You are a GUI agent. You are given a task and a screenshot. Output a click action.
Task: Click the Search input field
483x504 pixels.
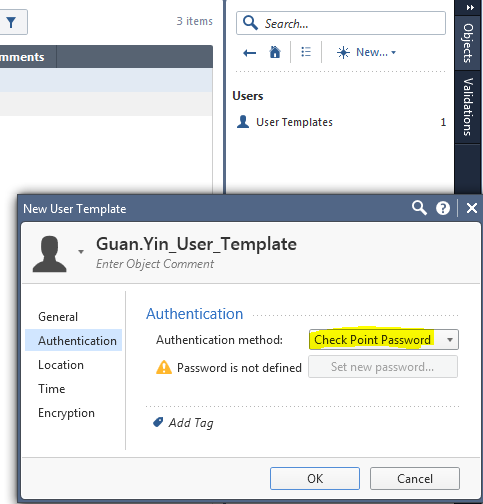(341, 23)
